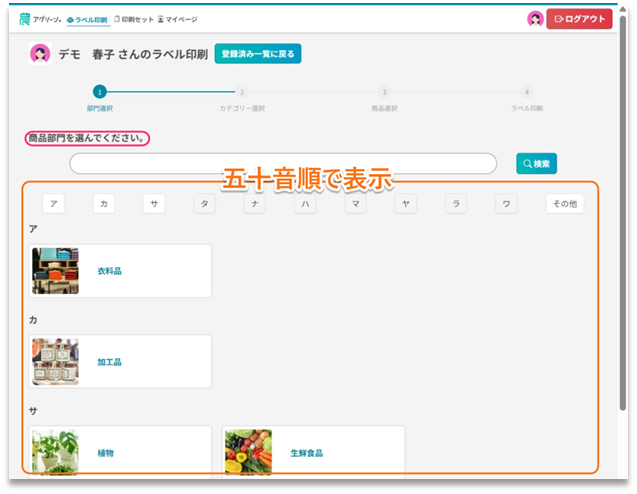Select the 加工品 department thumbnail
This screenshot has height=494, width=637.
click(55, 361)
